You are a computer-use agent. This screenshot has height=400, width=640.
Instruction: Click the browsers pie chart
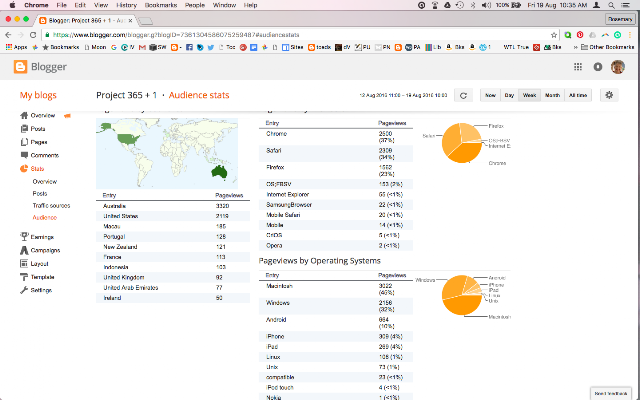point(462,143)
